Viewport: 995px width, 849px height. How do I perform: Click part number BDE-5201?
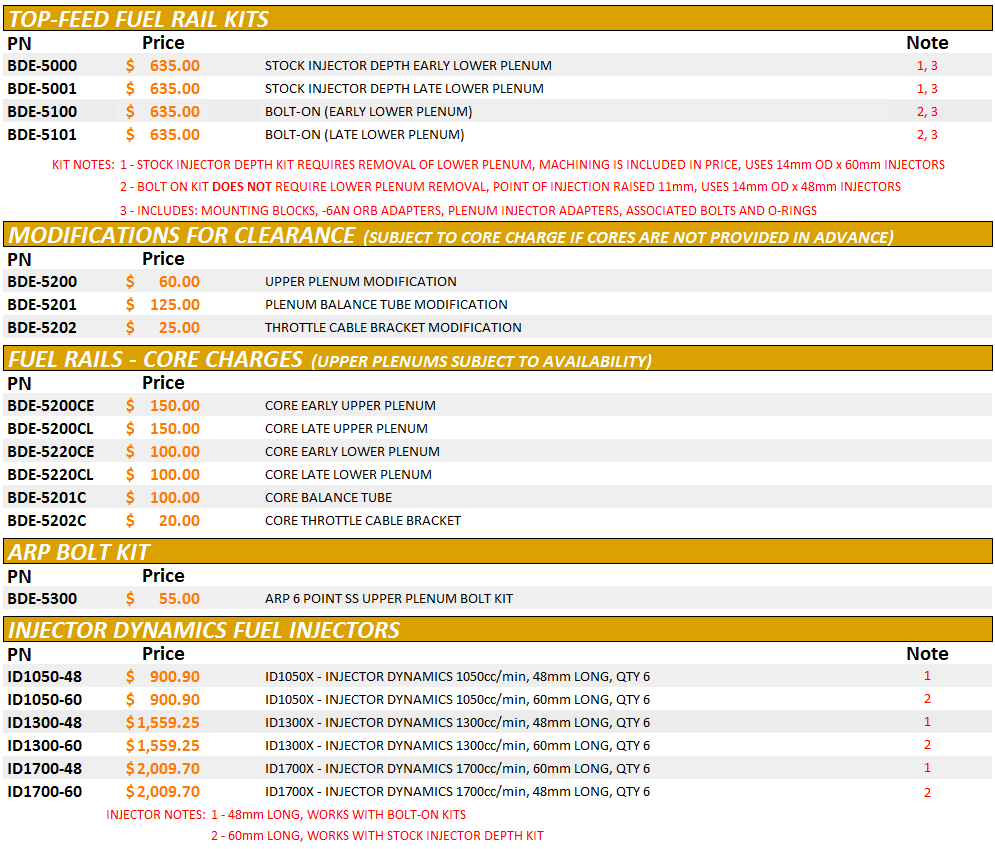(x=42, y=305)
